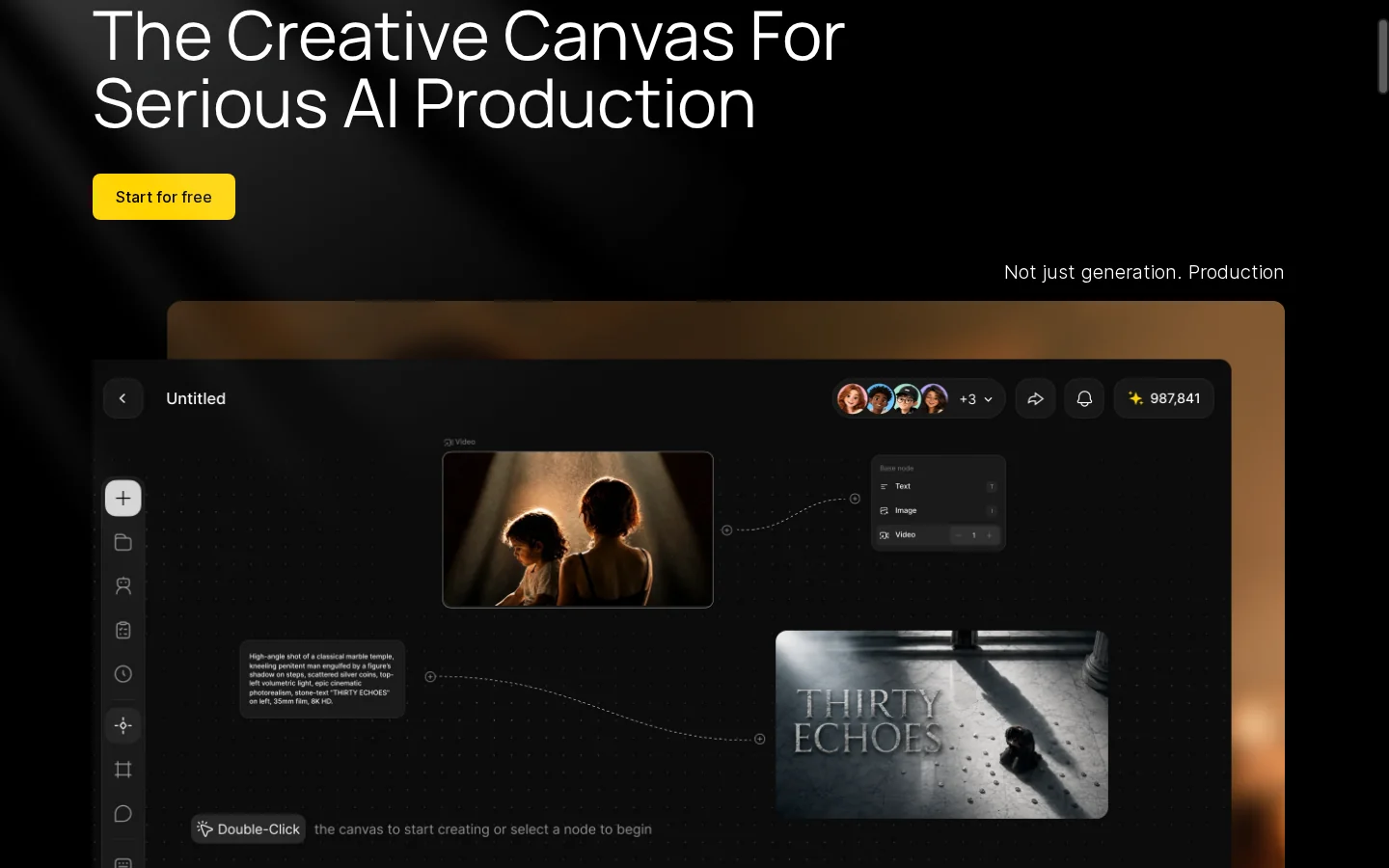Viewport: 1389px width, 868px height.
Task: Click the prompt text node starting 'High-angle shot'
Action: point(322,679)
